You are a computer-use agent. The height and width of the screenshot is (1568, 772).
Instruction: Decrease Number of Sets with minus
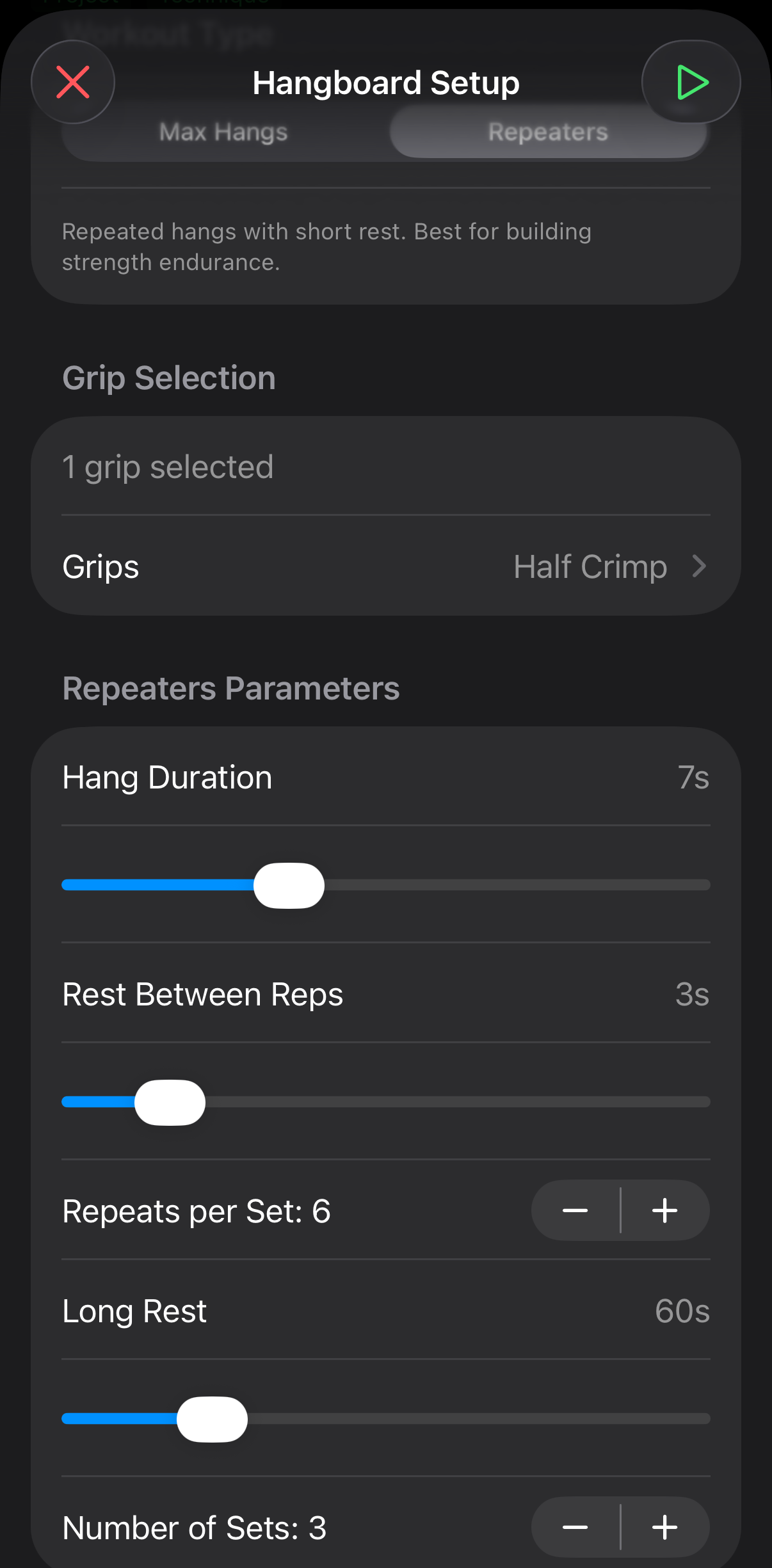click(x=574, y=1527)
